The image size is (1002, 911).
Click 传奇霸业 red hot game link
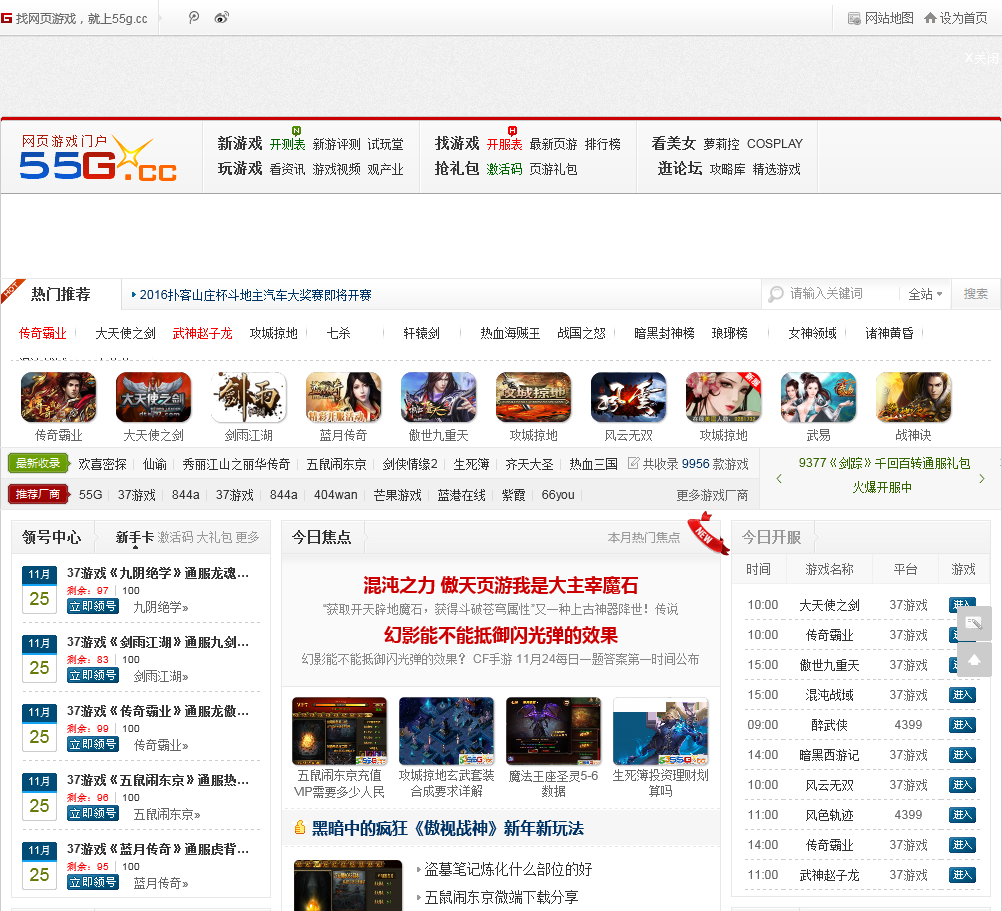click(x=43, y=333)
